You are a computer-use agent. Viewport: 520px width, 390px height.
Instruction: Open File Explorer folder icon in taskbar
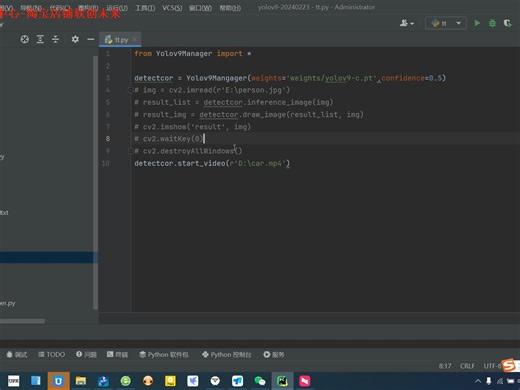[x=81, y=381]
